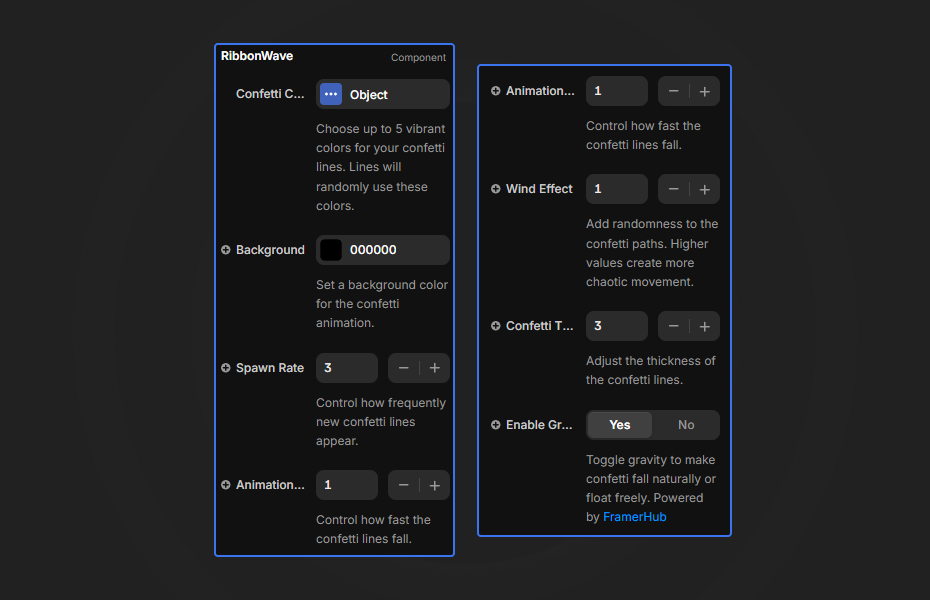
Task: Click the variable connector icon beside Spawn Rate
Action: [x=224, y=367]
